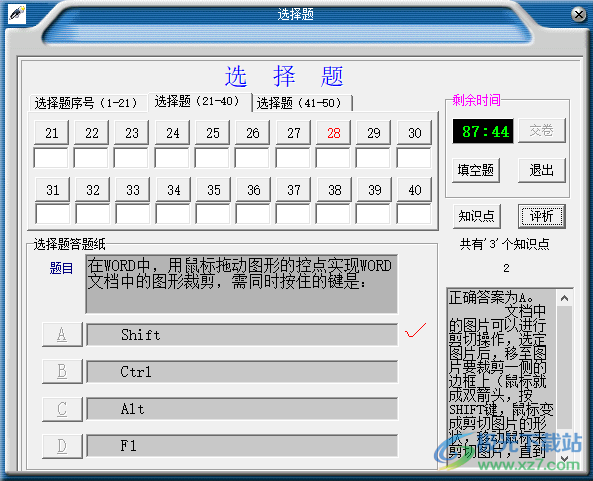Go to question 39

pos(375,189)
